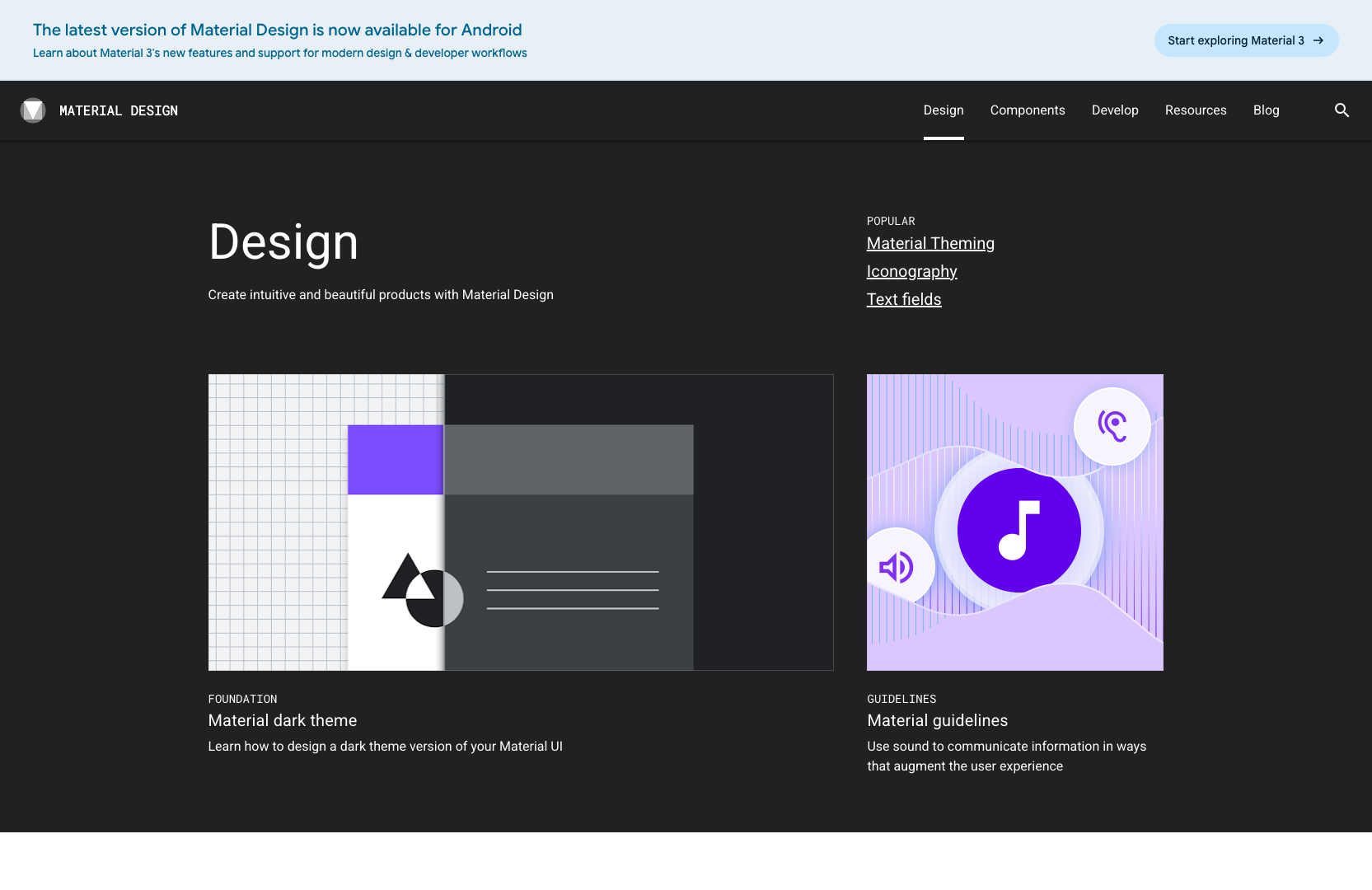Click the Material guidelines heading

coord(937,720)
